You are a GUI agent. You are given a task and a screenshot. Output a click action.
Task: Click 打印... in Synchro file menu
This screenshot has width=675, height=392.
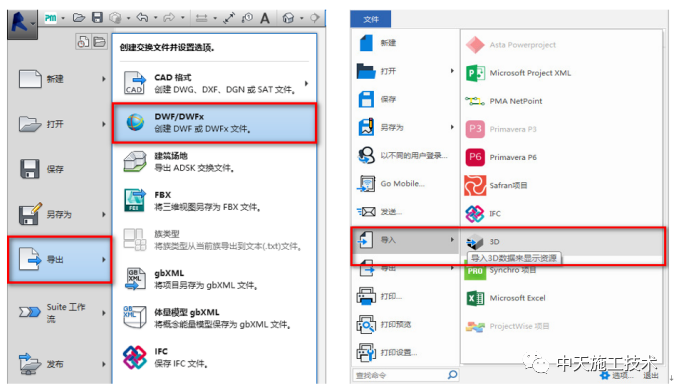tap(406, 296)
